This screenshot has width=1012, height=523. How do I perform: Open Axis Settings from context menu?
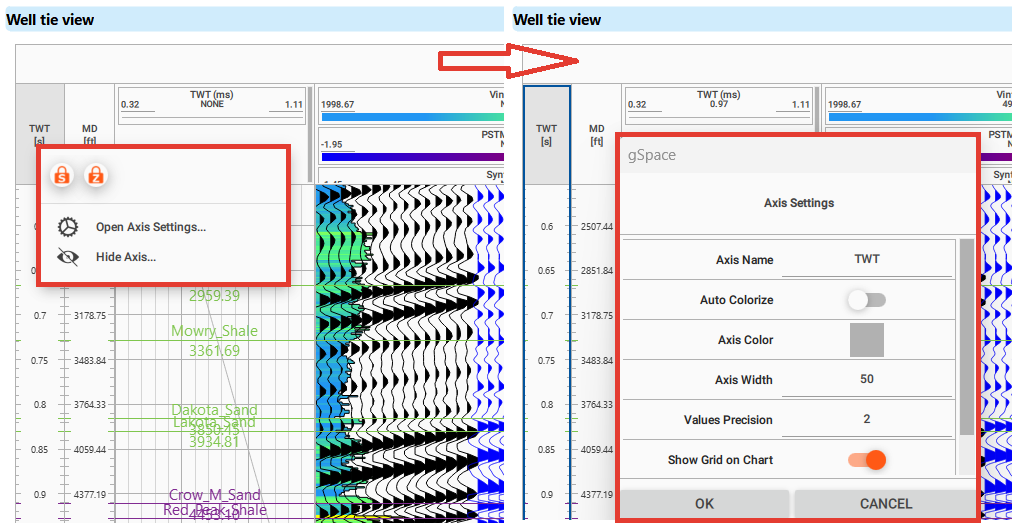click(x=151, y=227)
